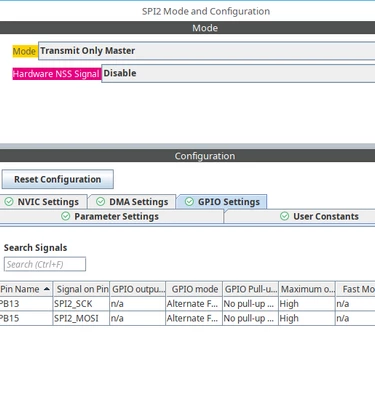This screenshot has width=375, height=400.
Task: Click the yellow Mode label
Action: coord(24,51)
